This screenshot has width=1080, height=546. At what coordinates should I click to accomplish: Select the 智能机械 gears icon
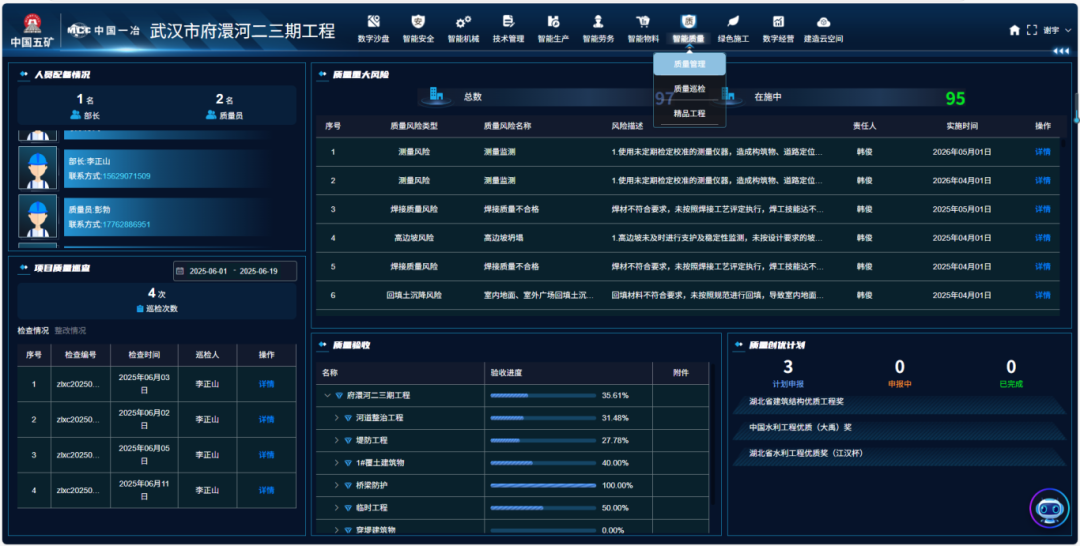(x=463, y=22)
